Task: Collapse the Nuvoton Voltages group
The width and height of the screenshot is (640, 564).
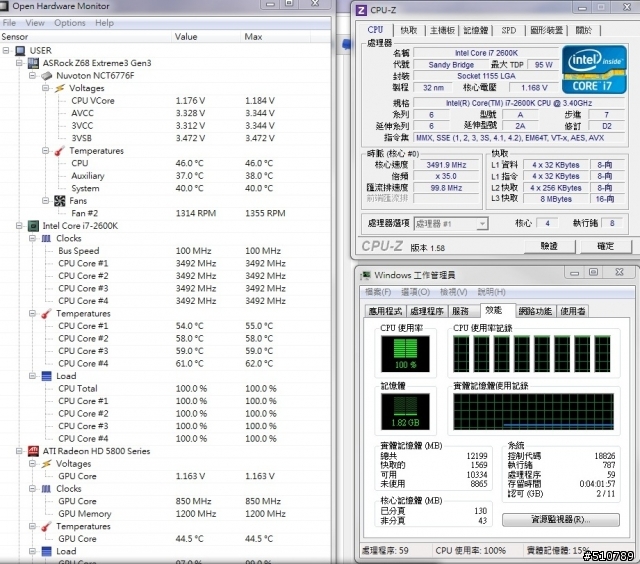Action: 46,88
